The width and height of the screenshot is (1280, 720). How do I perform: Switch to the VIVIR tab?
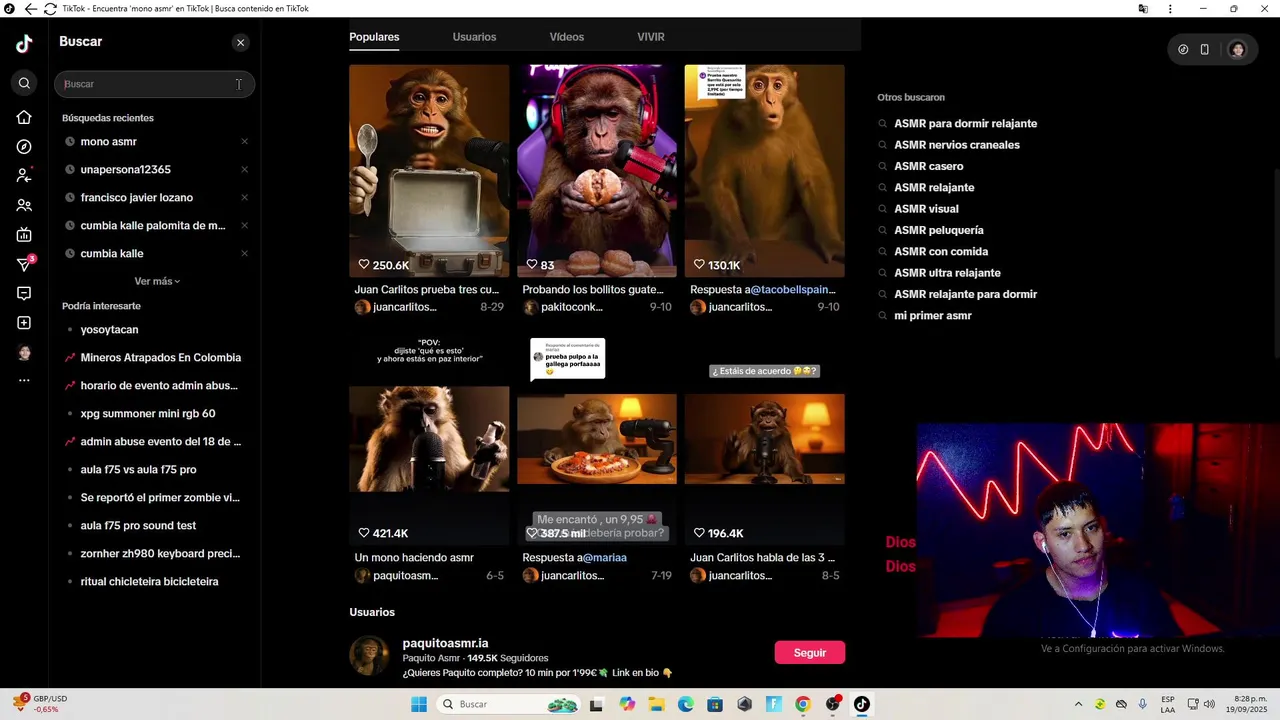pos(651,37)
